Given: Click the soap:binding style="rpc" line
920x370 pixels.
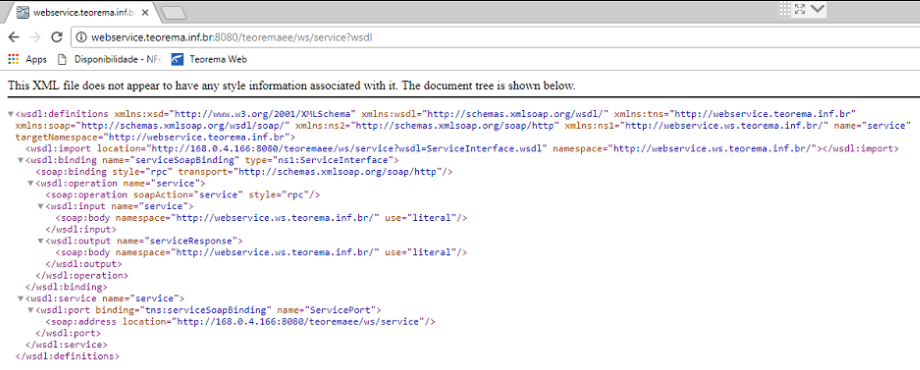Looking at the screenshot, I should click(244, 172).
